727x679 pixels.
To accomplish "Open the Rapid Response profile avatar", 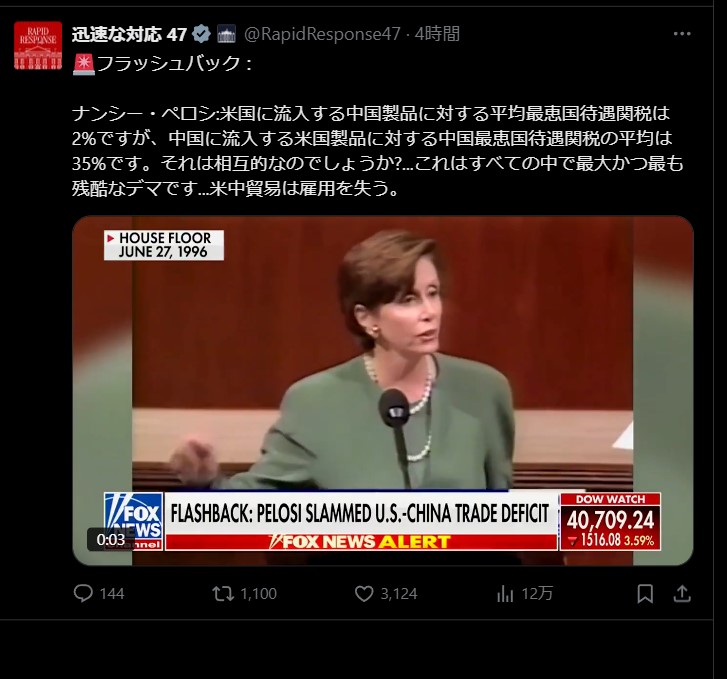I will 38,45.
